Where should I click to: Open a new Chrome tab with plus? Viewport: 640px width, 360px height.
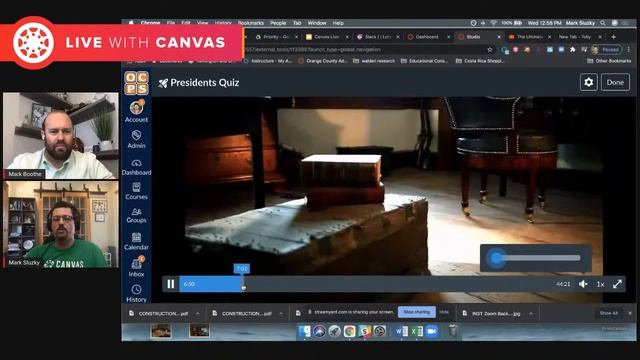[613, 37]
